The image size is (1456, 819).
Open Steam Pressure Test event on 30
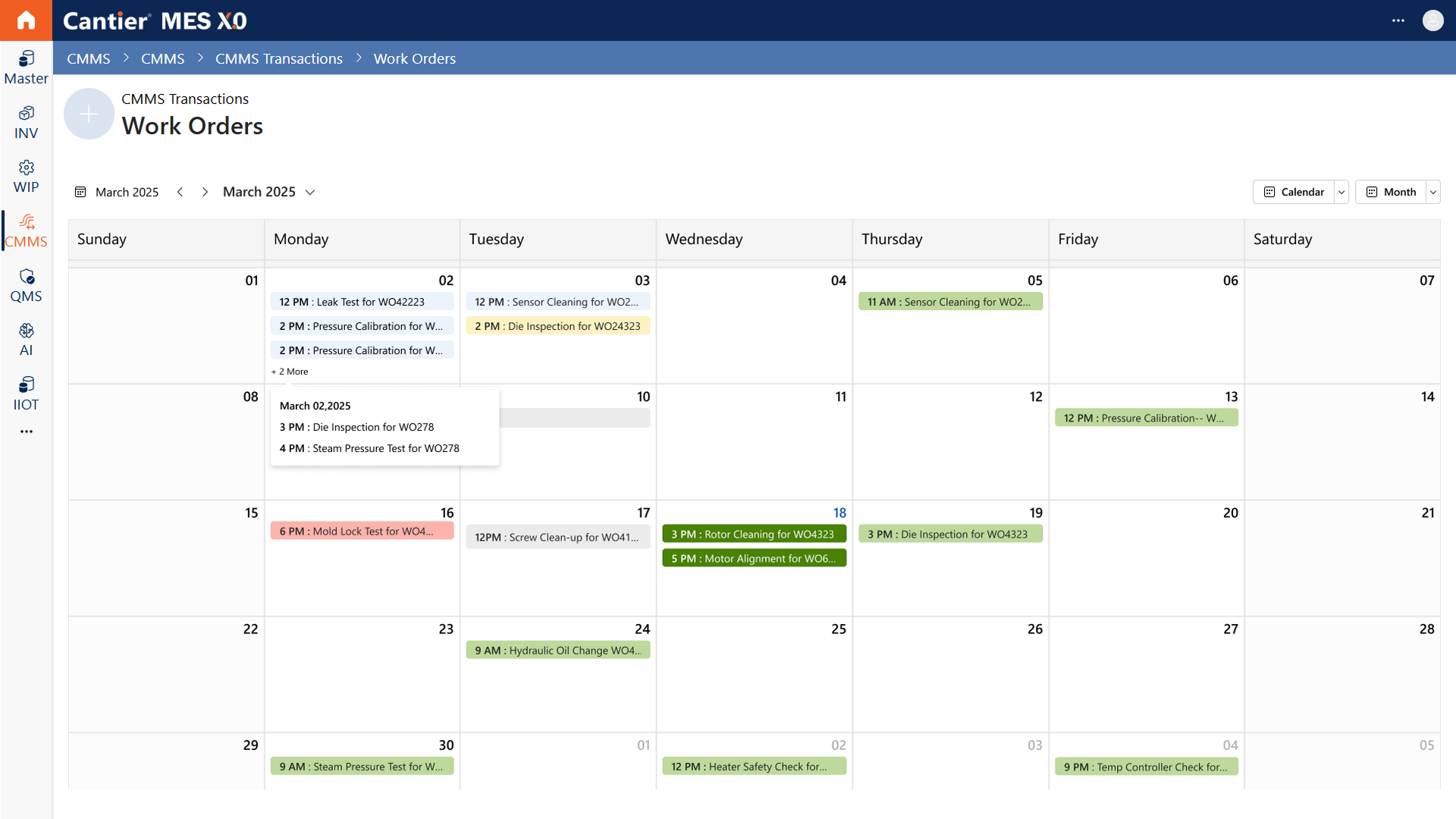362,767
